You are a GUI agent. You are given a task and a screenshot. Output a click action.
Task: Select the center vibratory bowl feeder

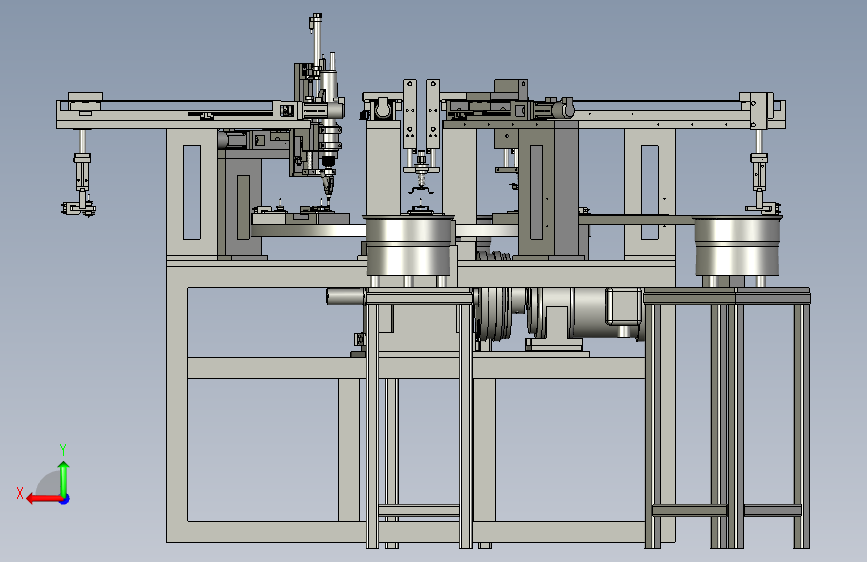coord(410,246)
